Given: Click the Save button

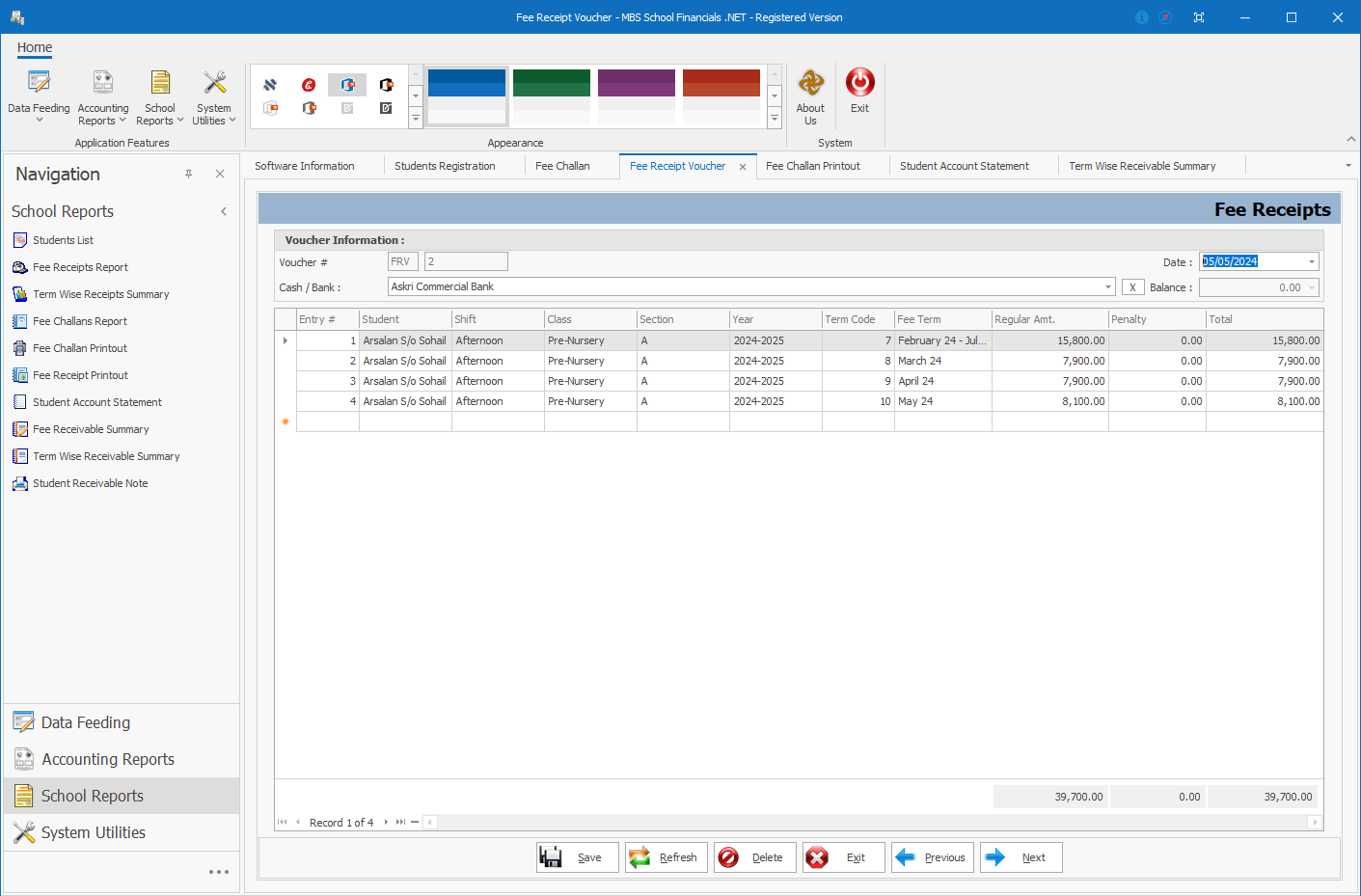Looking at the screenshot, I should tap(577, 857).
